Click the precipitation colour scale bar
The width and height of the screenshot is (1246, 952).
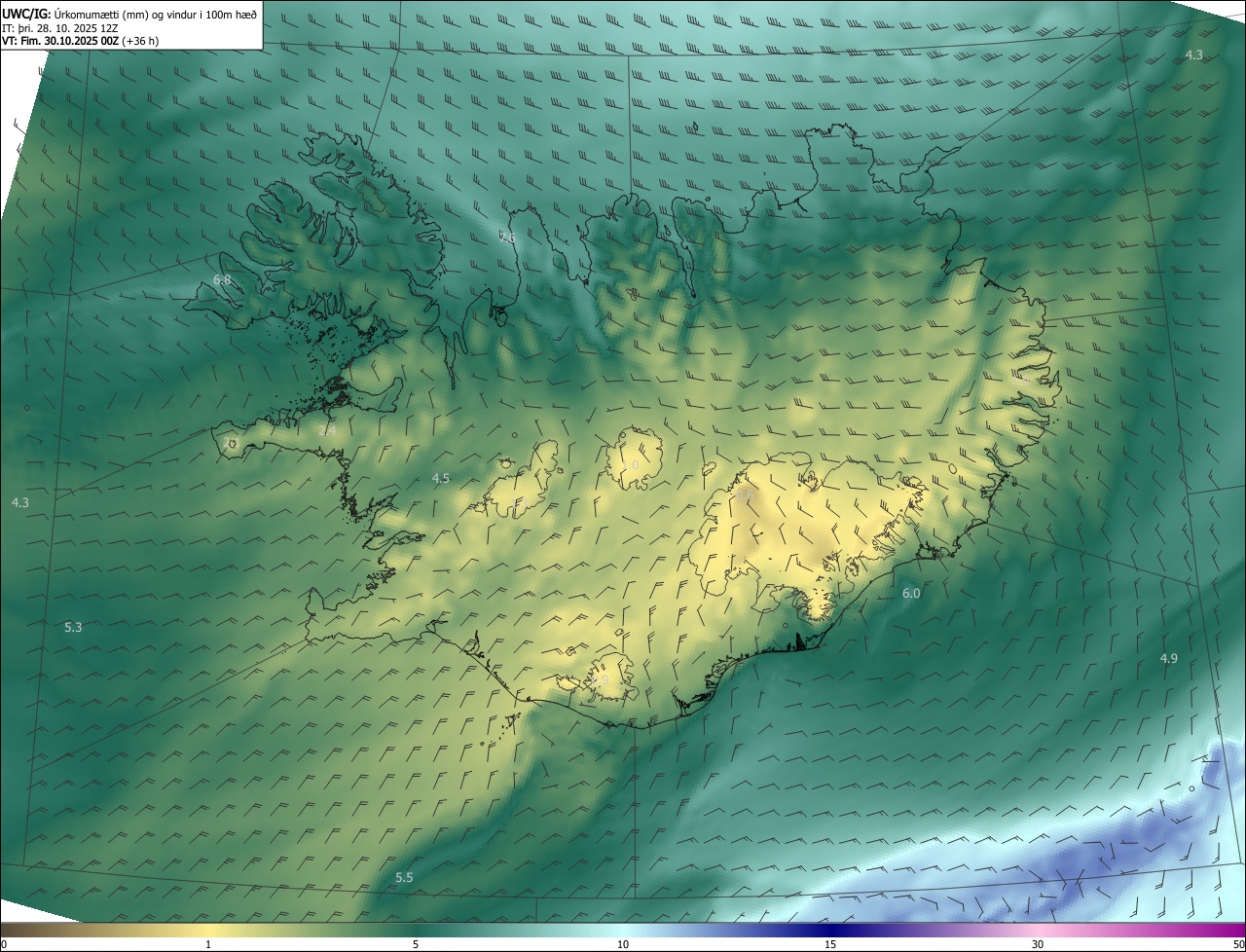(623, 930)
